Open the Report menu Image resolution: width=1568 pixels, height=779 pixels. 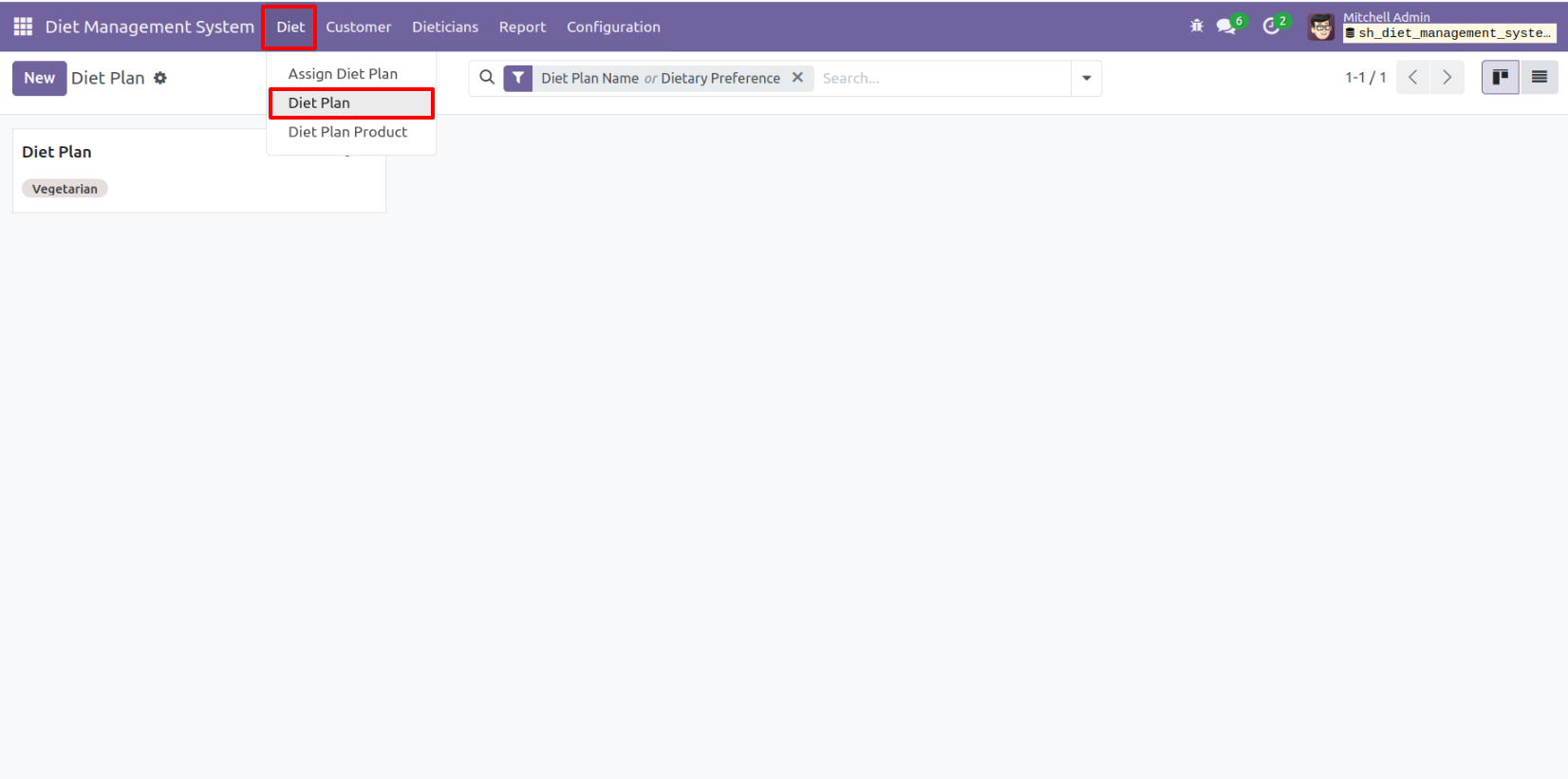click(522, 27)
